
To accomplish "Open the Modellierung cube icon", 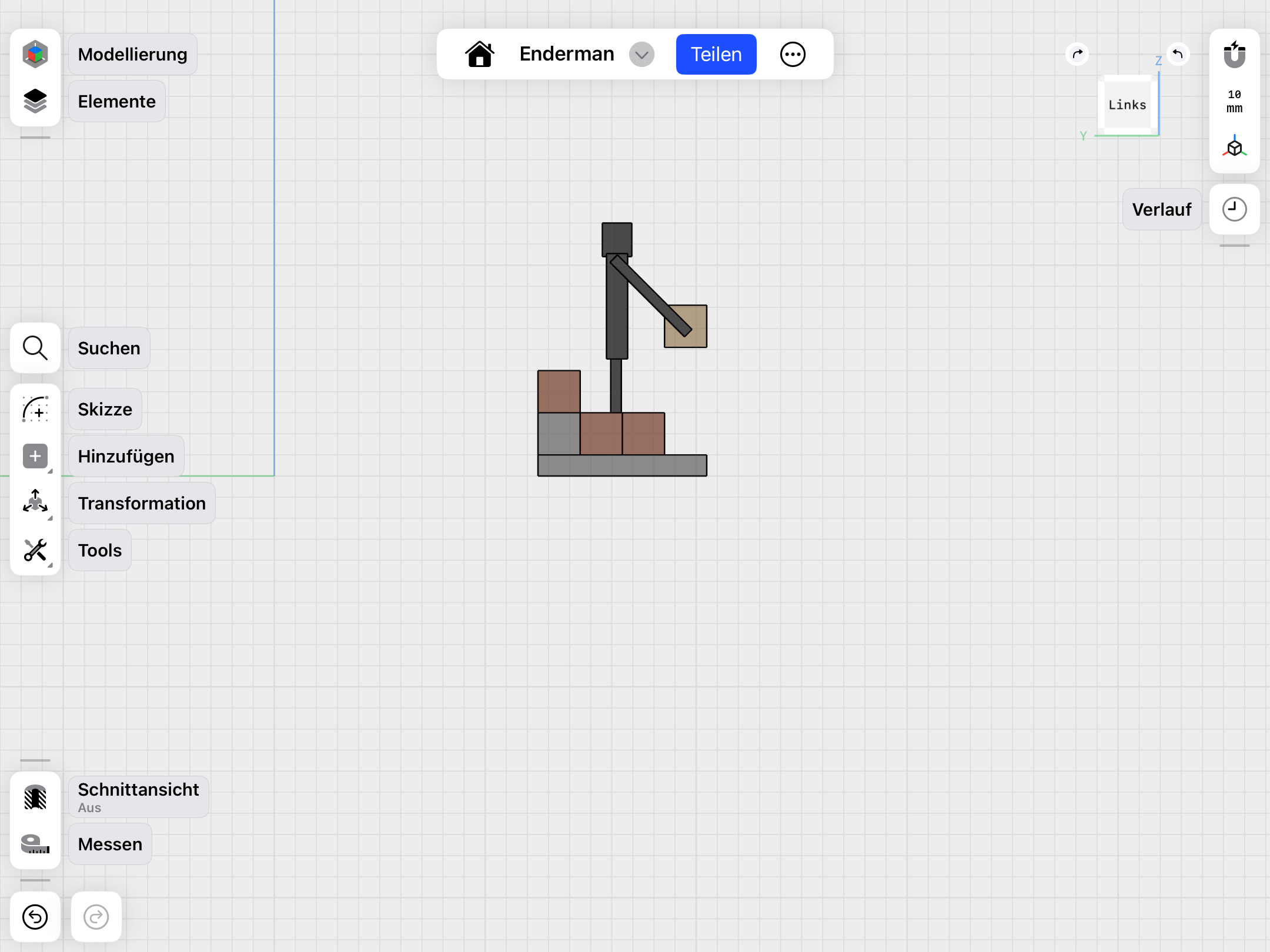I will (x=35, y=54).
